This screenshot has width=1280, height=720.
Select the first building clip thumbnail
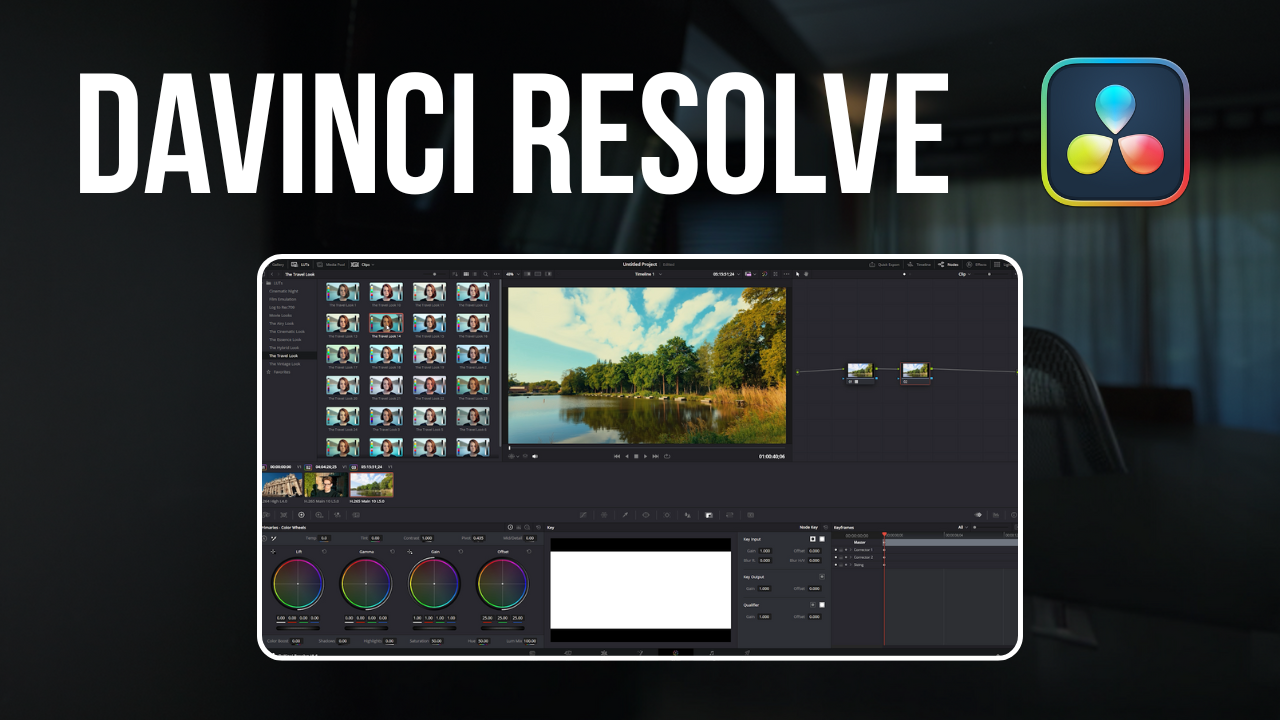point(282,485)
